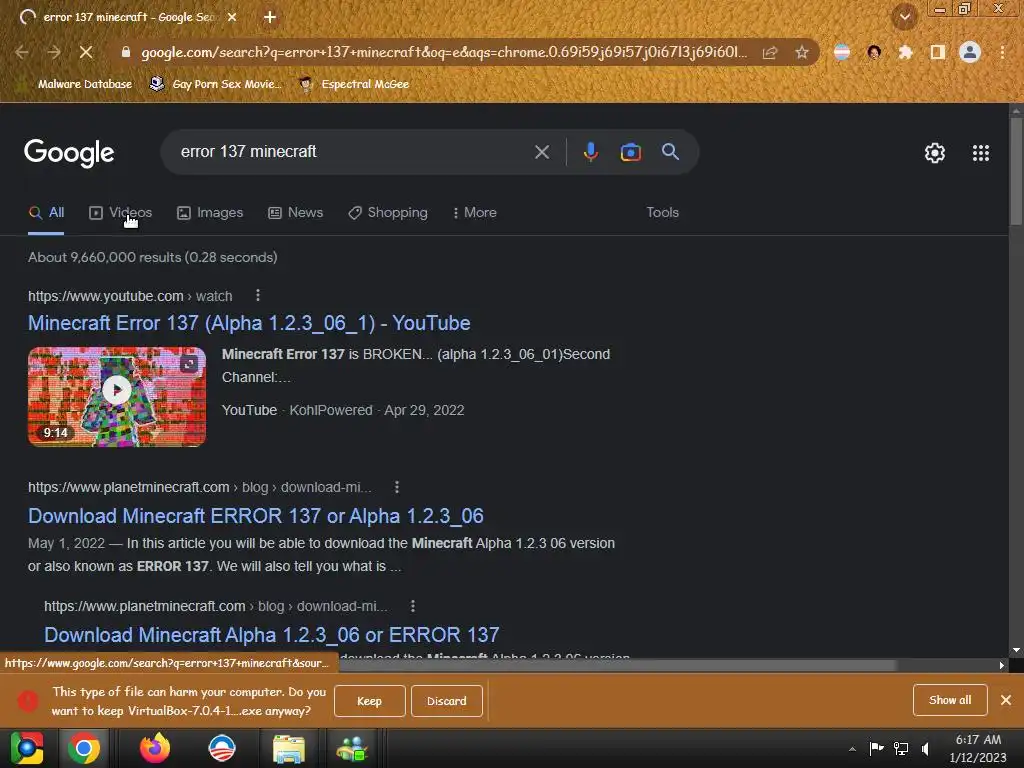Open the Action Center flag tray icon

[x=876, y=748]
